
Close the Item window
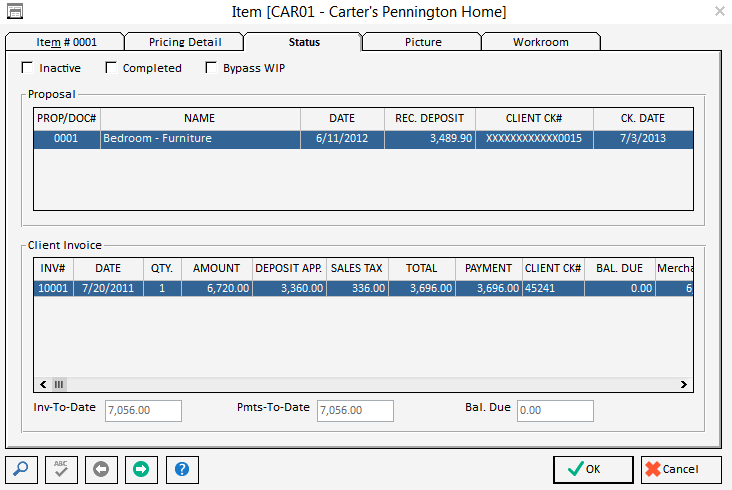point(719,11)
